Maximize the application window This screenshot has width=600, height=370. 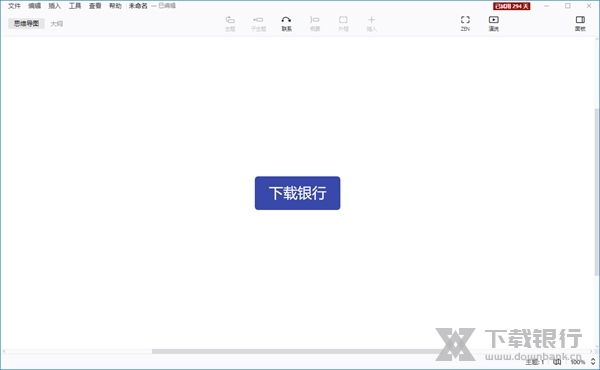pos(567,6)
